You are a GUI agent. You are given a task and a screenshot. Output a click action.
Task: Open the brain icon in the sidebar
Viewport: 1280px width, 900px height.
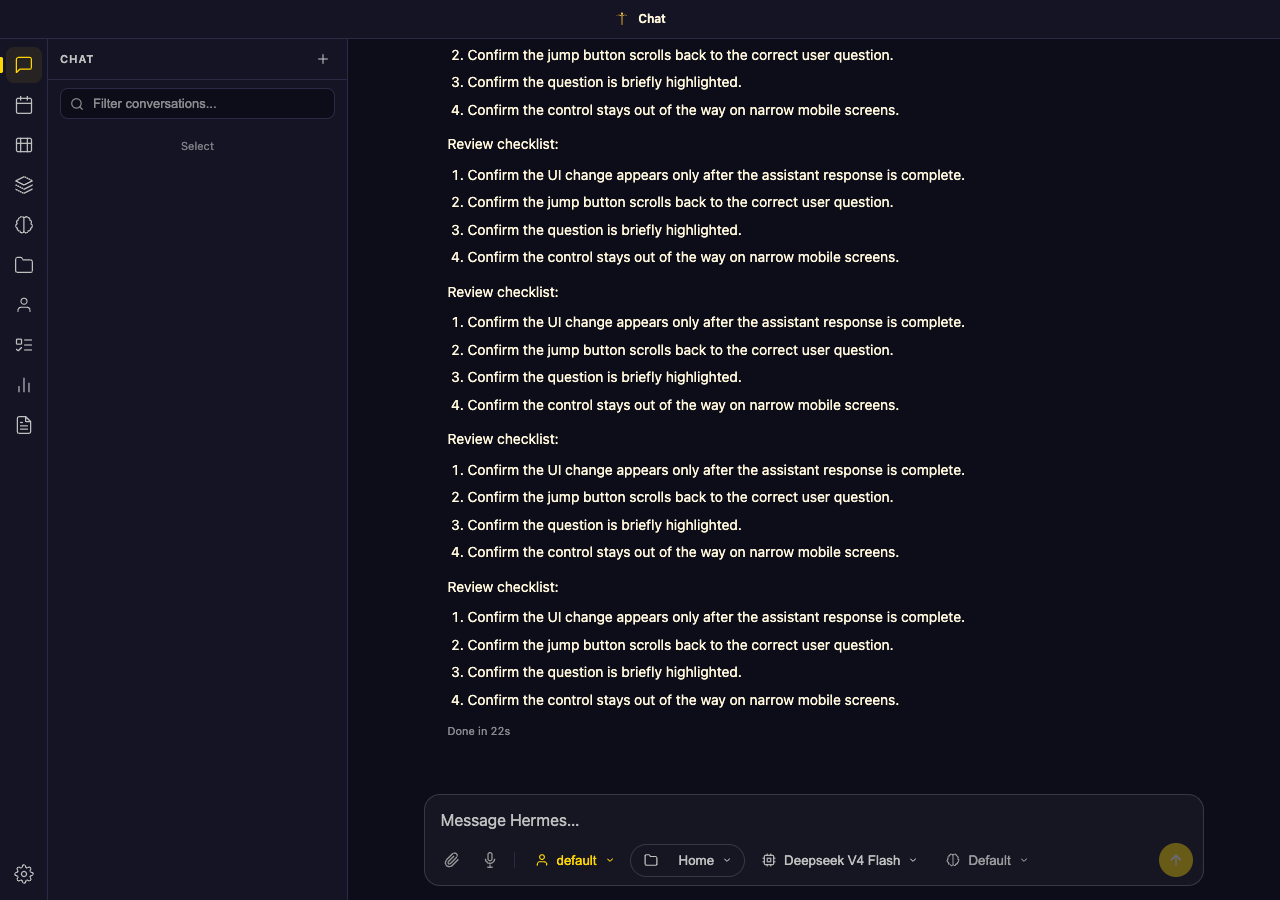[x=24, y=225]
